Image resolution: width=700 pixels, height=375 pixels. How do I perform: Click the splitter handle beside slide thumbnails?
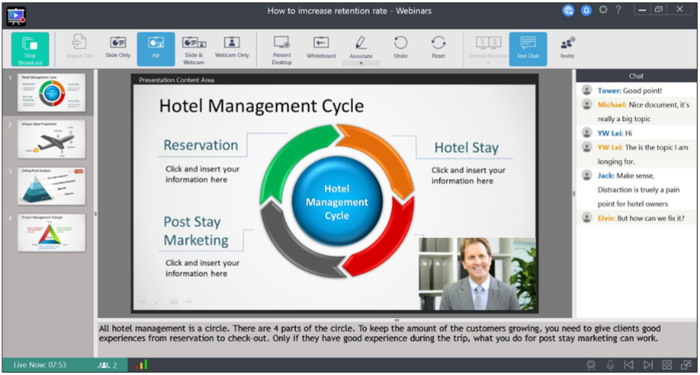click(x=96, y=214)
